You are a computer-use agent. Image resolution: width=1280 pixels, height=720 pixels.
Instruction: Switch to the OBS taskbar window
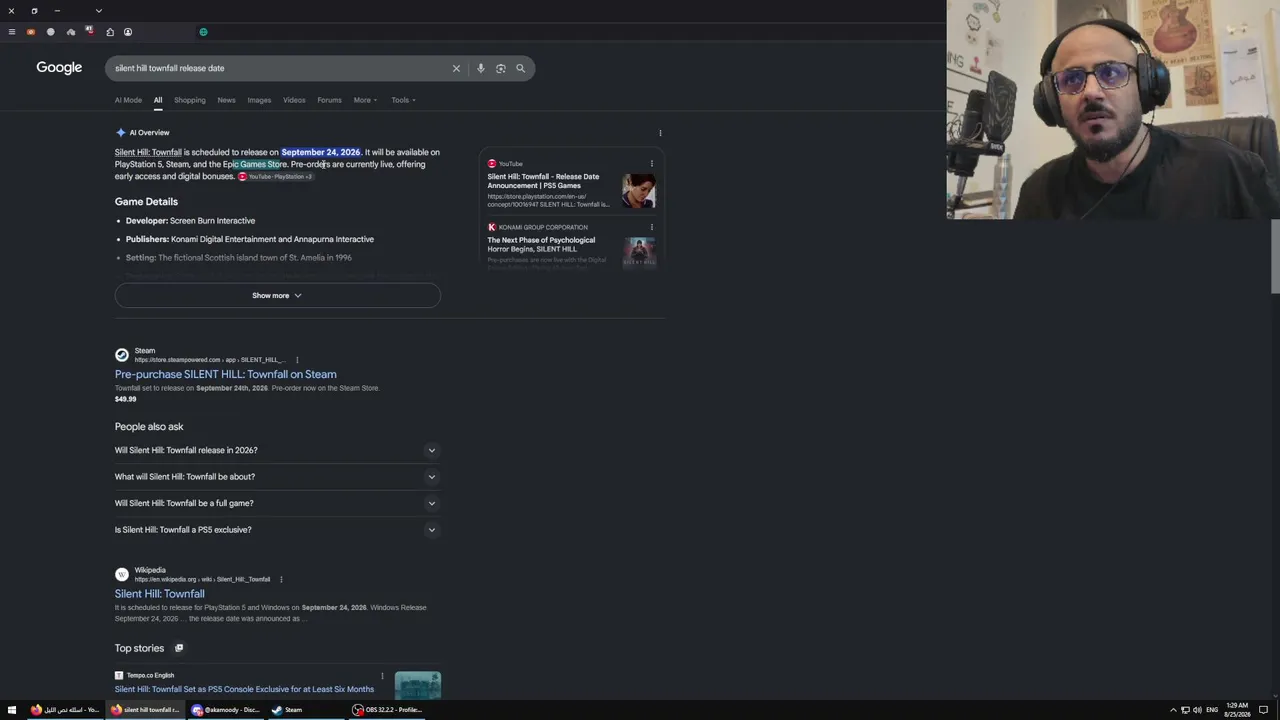click(388, 710)
